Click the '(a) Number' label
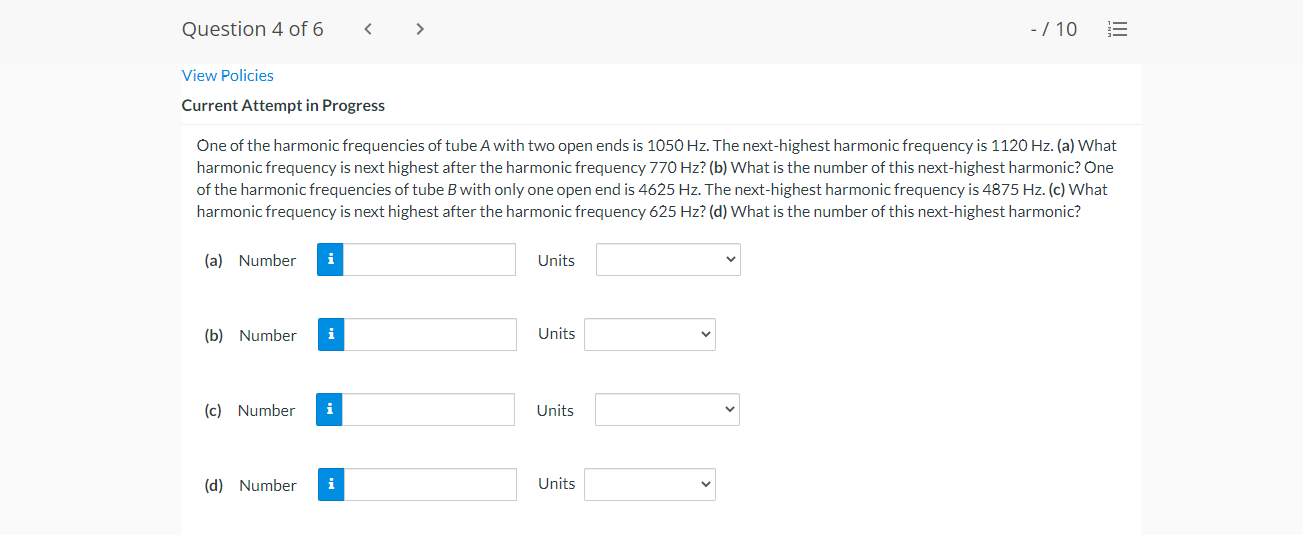 [x=250, y=260]
